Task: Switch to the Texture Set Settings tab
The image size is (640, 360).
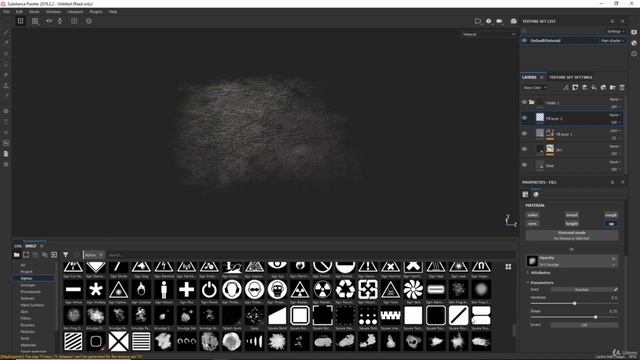Action: [x=570, y=77]
